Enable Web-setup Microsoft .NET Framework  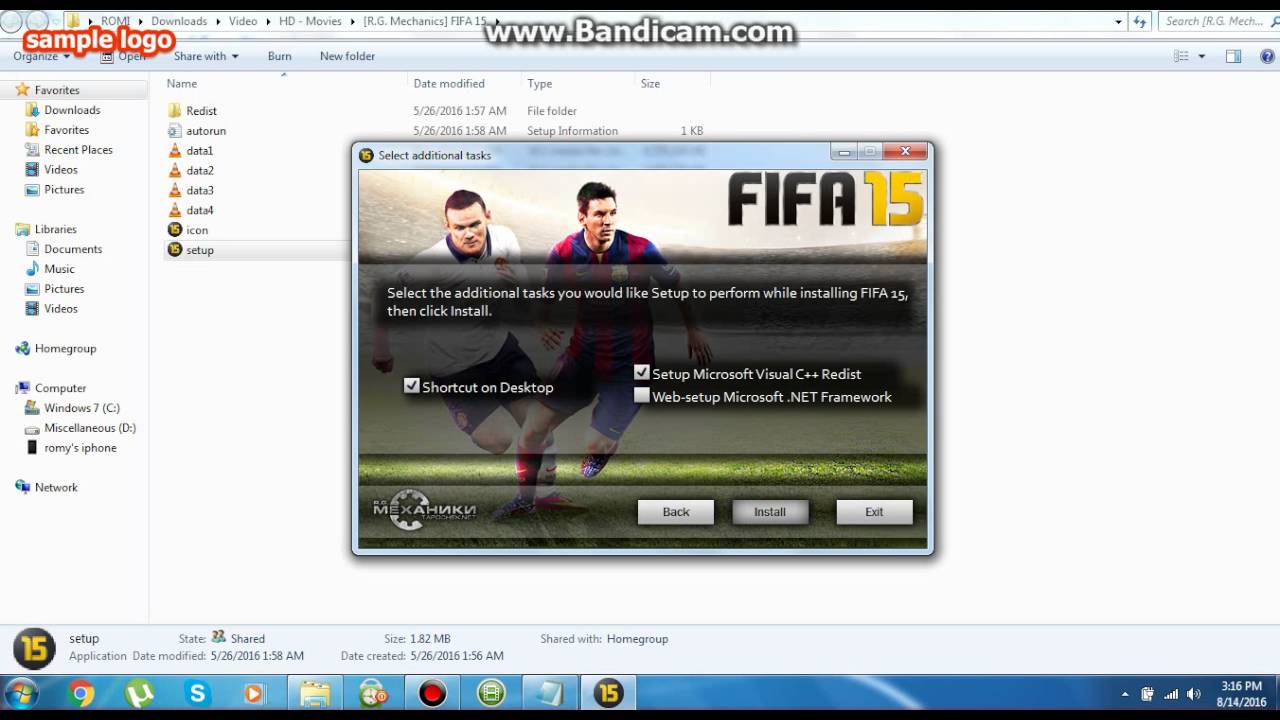pos(642,396)
